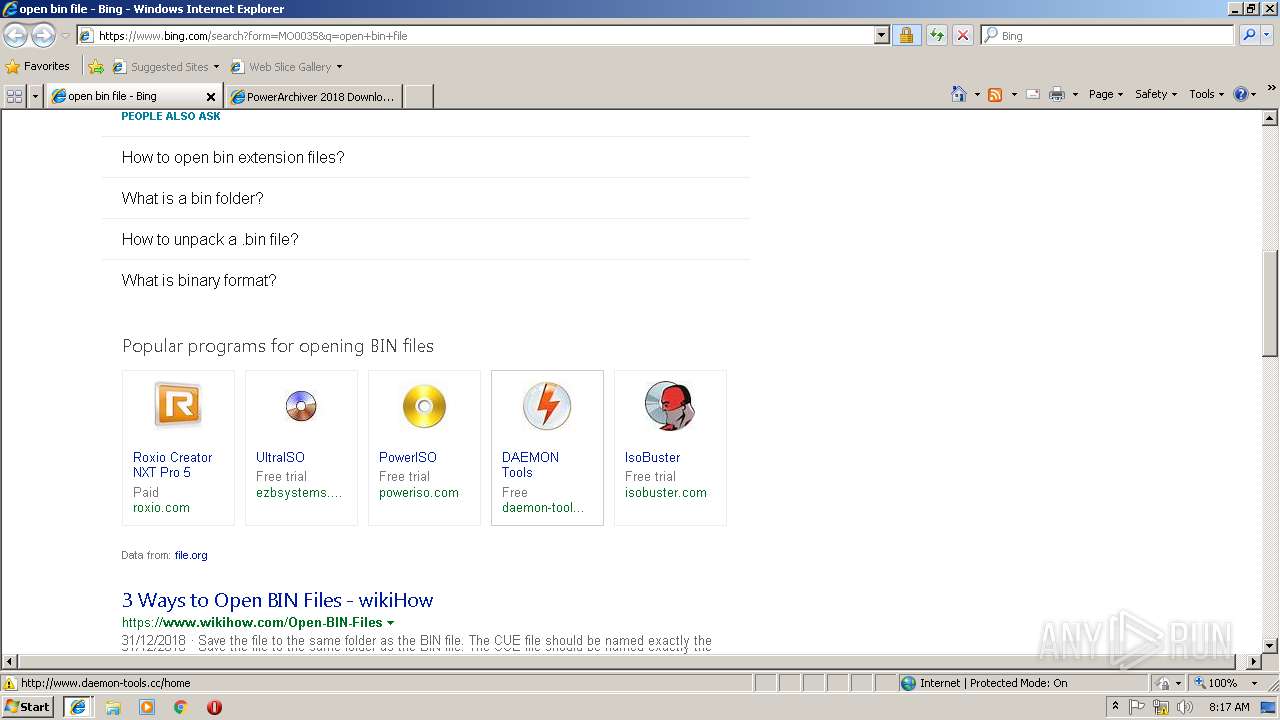The height and width of the screenshot is (720, 1280).
Task: Click the Roxio Creator program icon
Action: click(178, 405)
